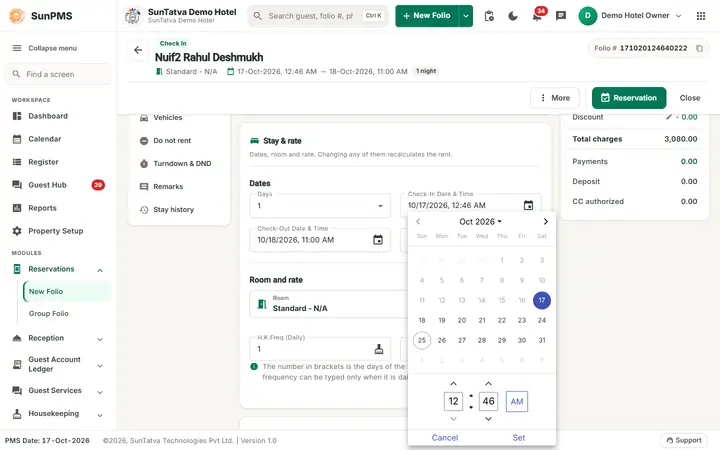Click the minutes field showing 46

tap(489, 401)
